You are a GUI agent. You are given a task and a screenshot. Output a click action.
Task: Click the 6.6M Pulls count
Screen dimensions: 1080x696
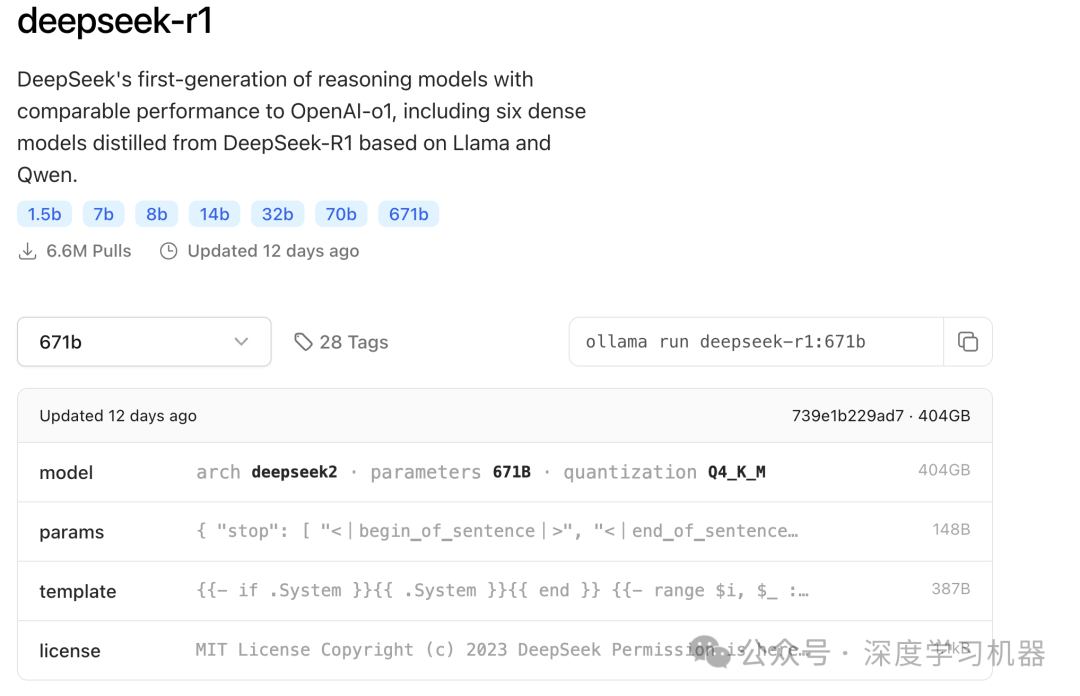(88, 251)
